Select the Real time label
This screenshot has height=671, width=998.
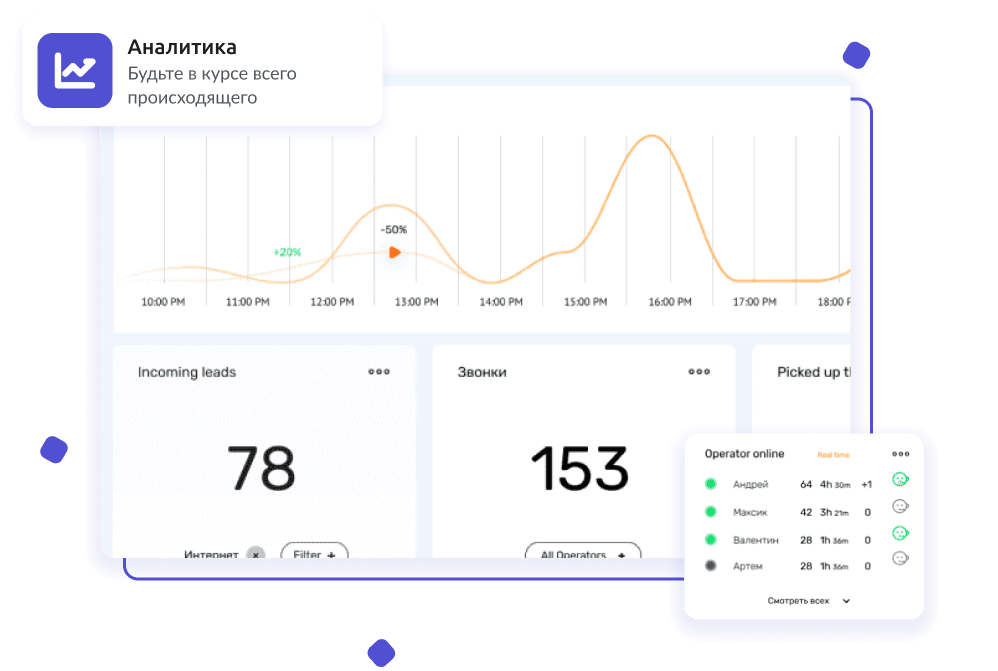coord(833,455)
